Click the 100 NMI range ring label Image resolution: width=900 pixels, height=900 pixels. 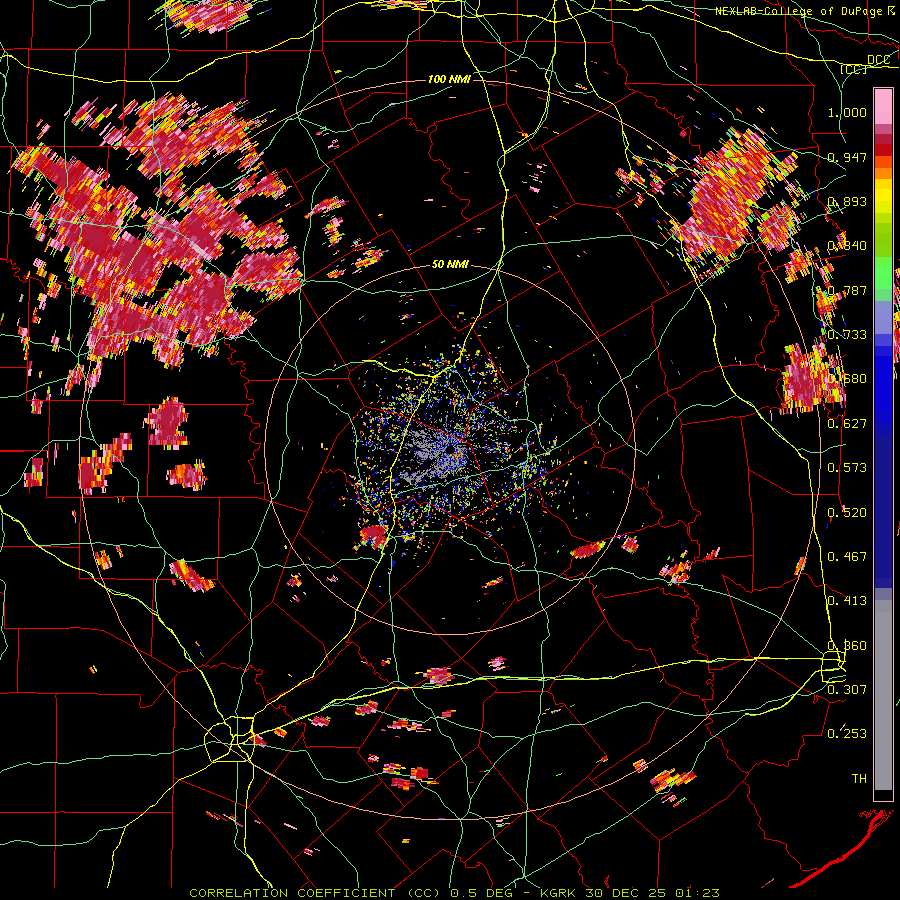tap(449, 79)
